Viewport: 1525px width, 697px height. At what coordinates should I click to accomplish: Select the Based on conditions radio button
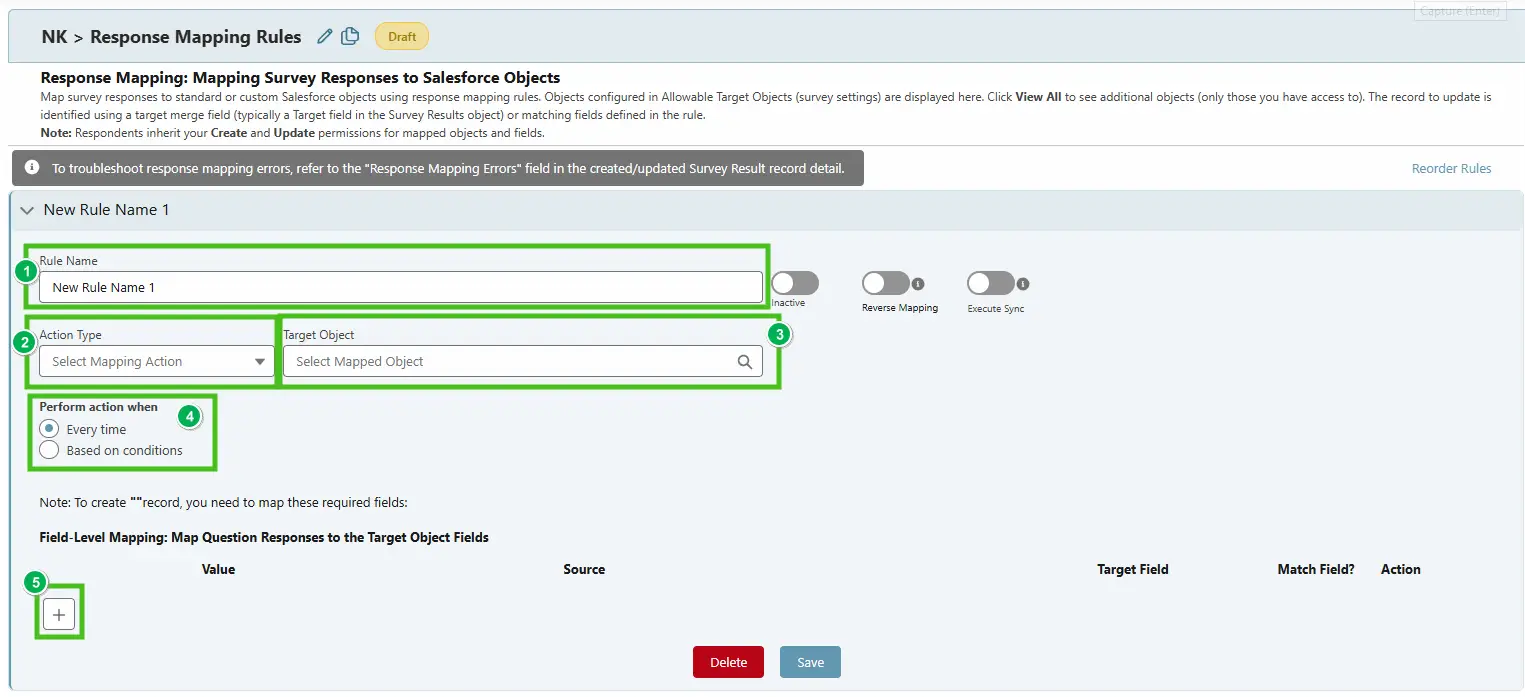(x=47, y=450)
